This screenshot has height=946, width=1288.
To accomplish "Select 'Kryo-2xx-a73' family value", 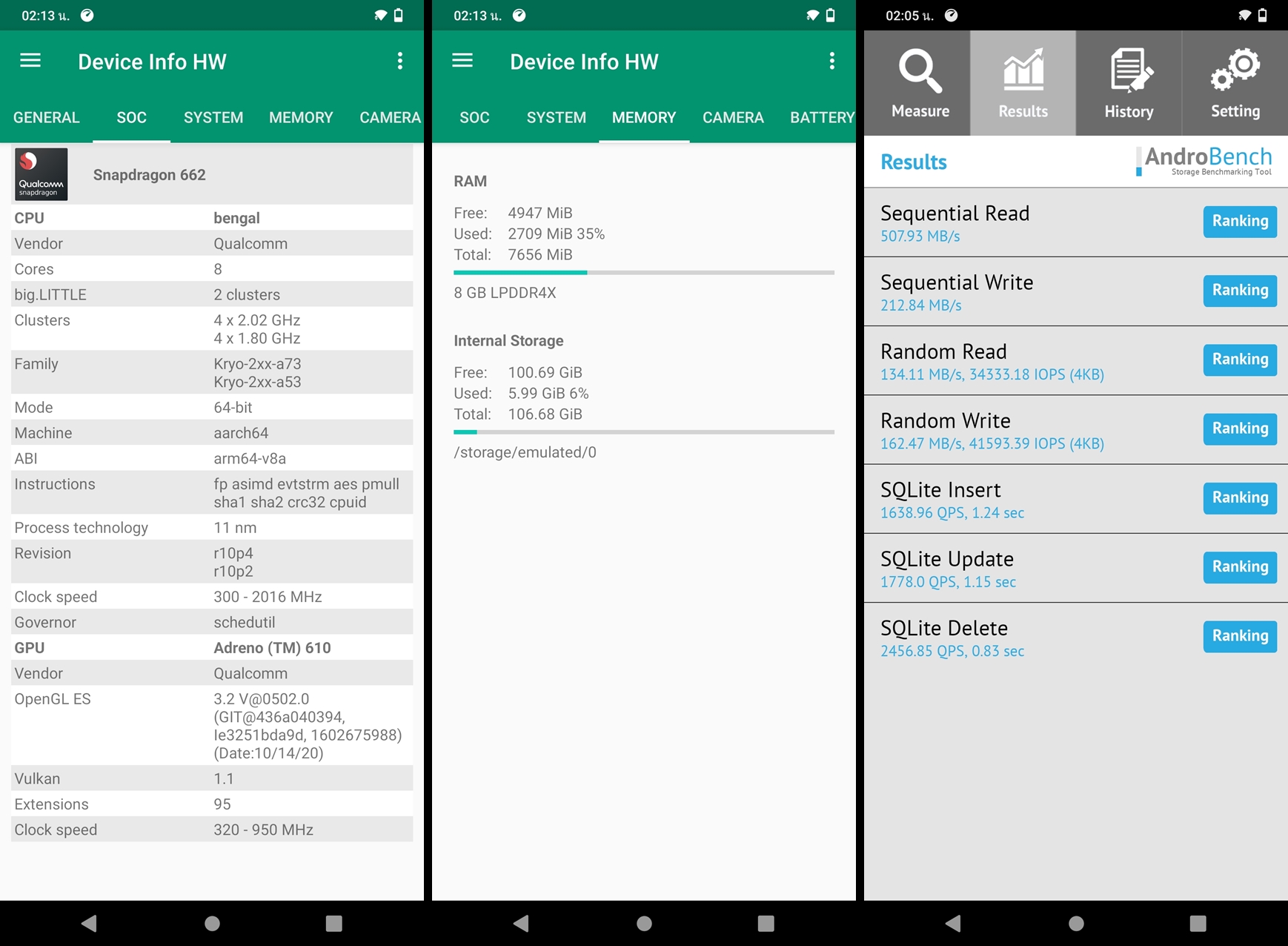I will tap(257, 364).
